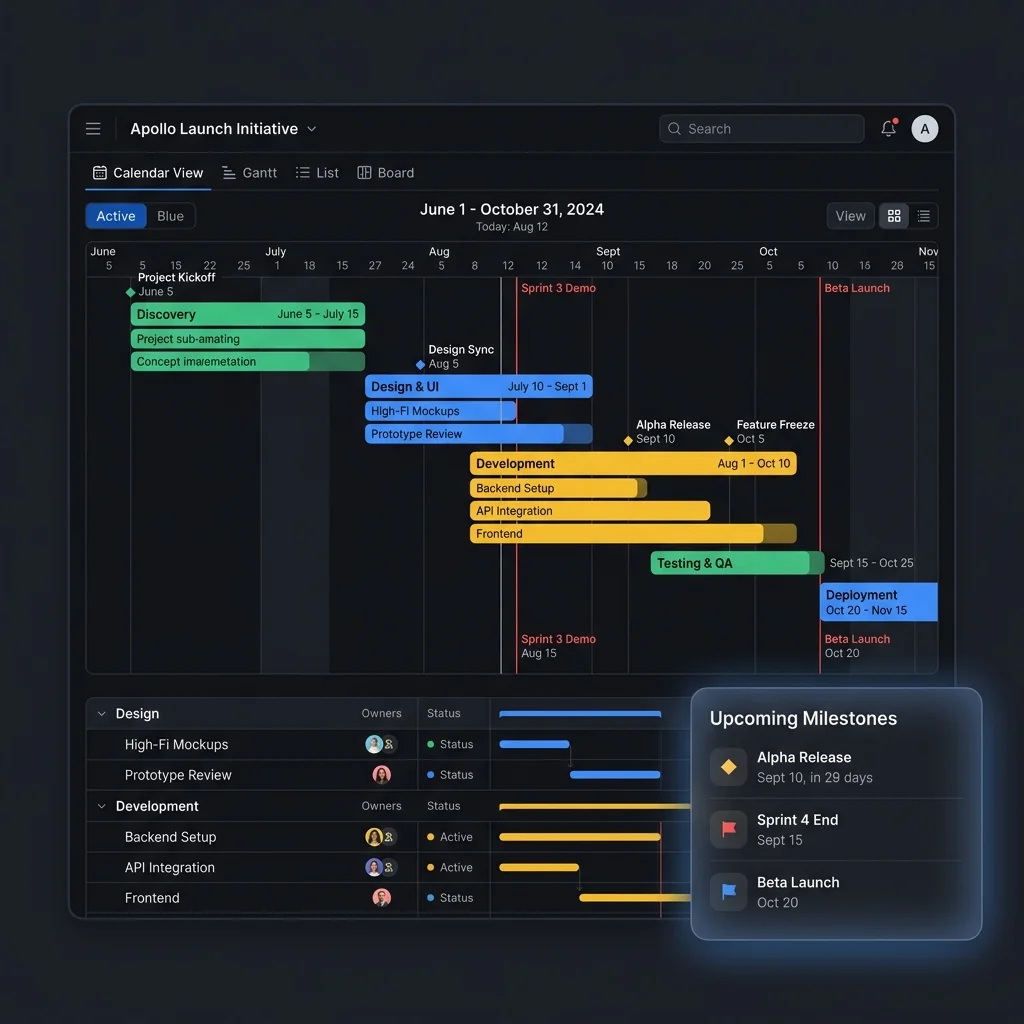This screenshot has height=1024, width=1024.
Task: Click the Design & UI phase bar
Action: [x=479, y=387]
